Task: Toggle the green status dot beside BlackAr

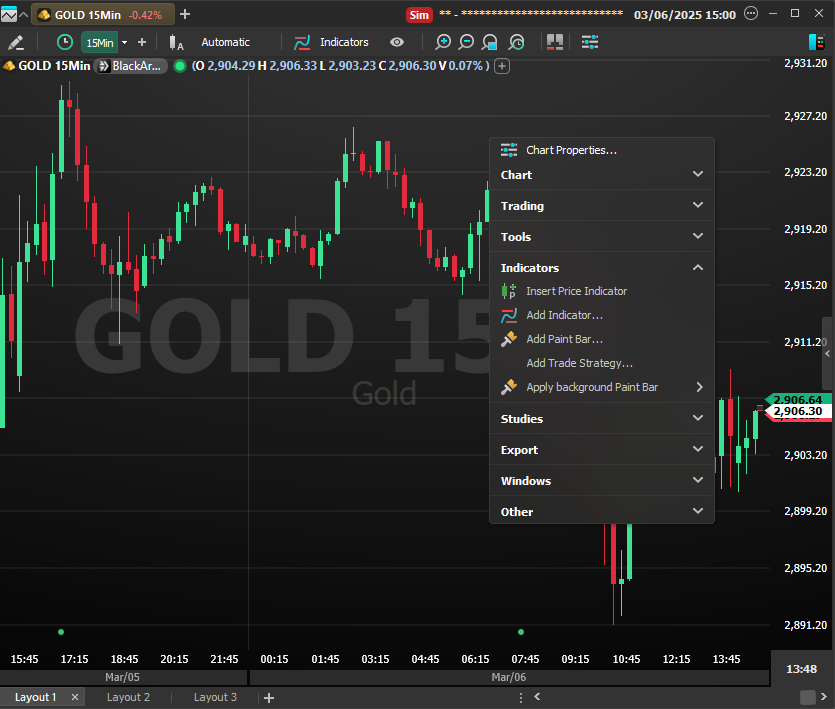Action: [x=179, y=66]
